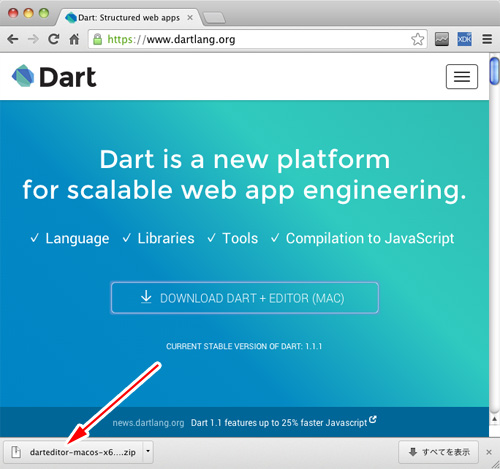Click the Dart logo in header
Viewport: 500px width, 469px height.
(x=54, y=77)
